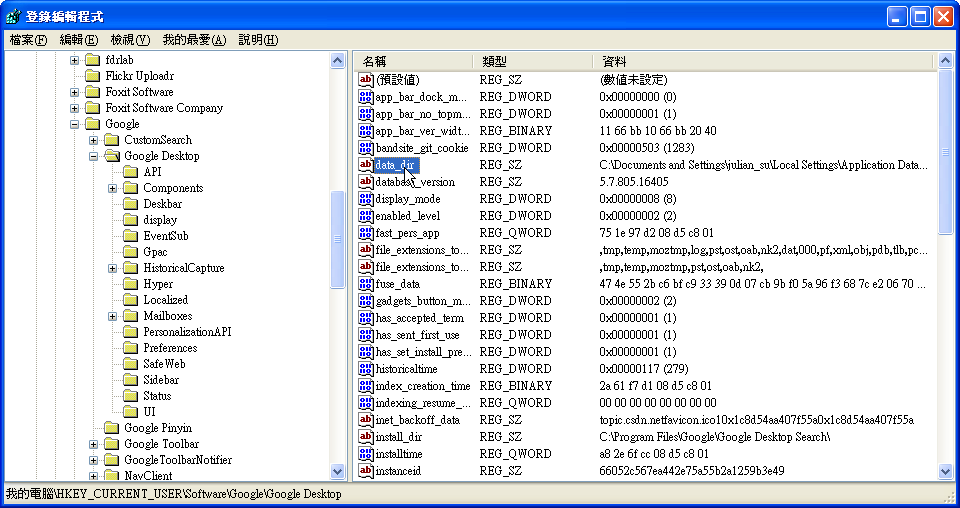The width and height of the screenshot is (960, 508).
Task: Select the index_creation_time value
Action: pyautogui.click(x=422, y=386)
